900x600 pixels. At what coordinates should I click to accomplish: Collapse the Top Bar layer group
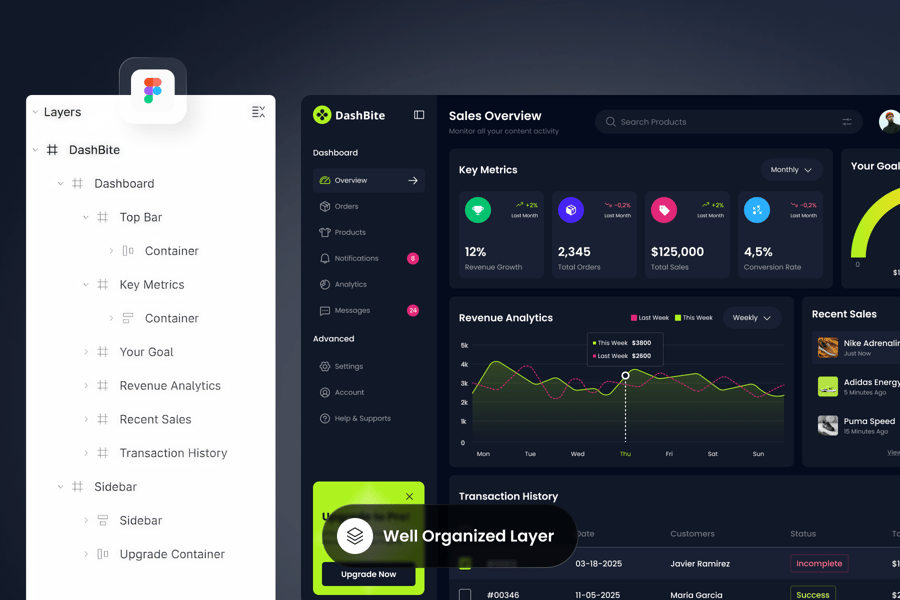click(x=86, y=217)
